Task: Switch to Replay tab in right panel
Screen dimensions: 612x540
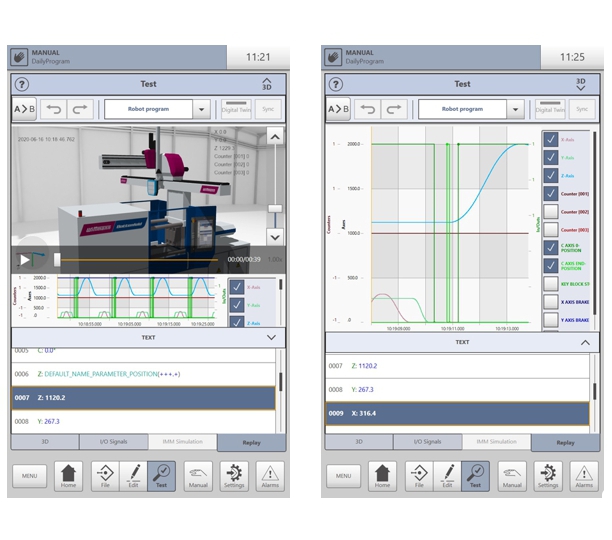Action: [565, 443]
